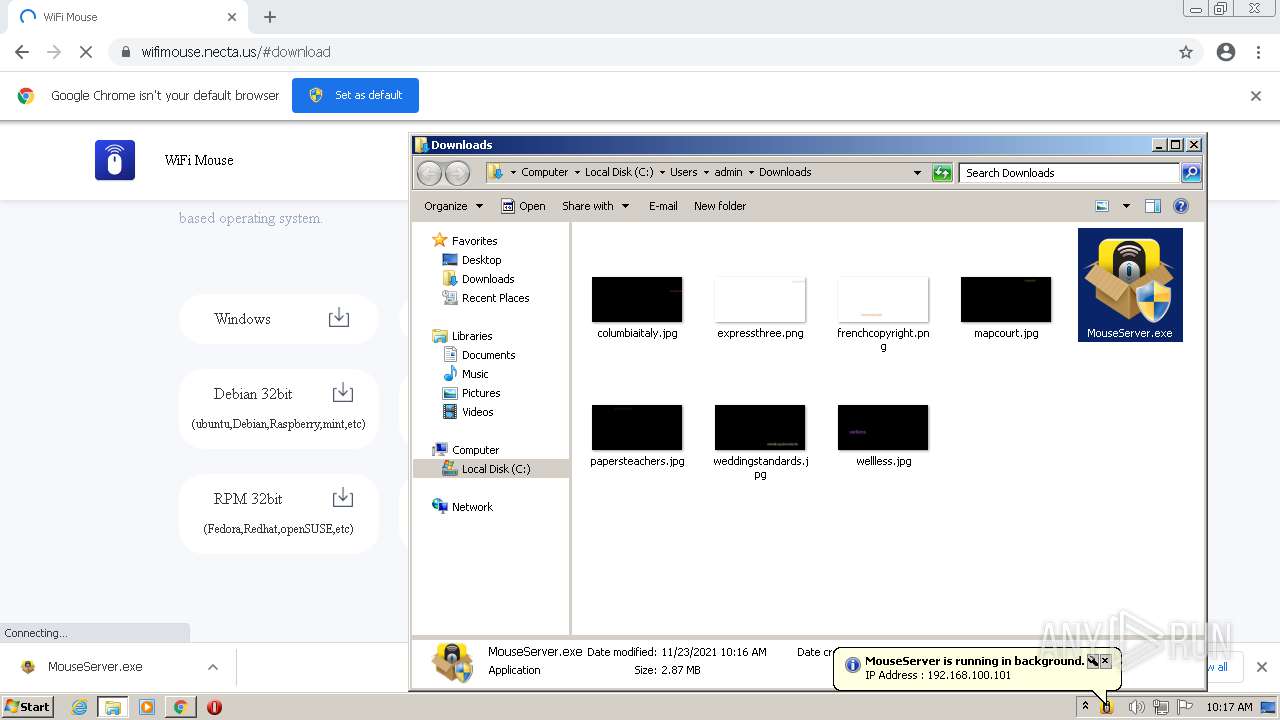Click the search magnifier icon in Explorer
The height and width of the screenshot is (720, 1280).
[1191, 173]
